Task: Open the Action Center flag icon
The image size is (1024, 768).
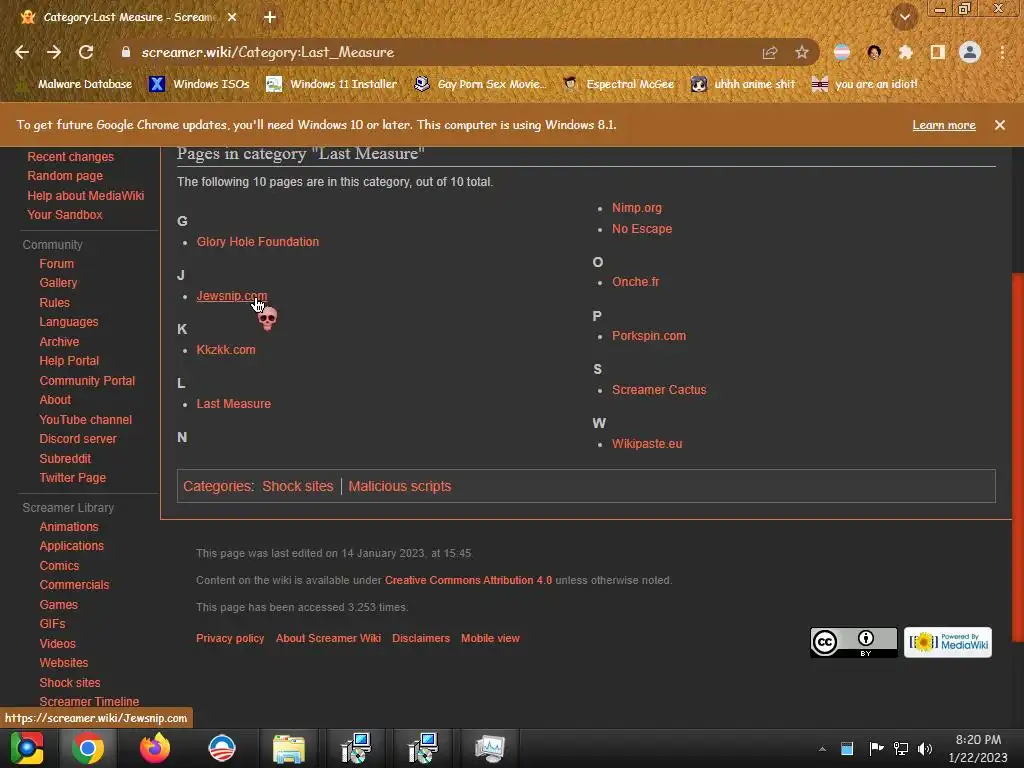Action: (876, 749)
